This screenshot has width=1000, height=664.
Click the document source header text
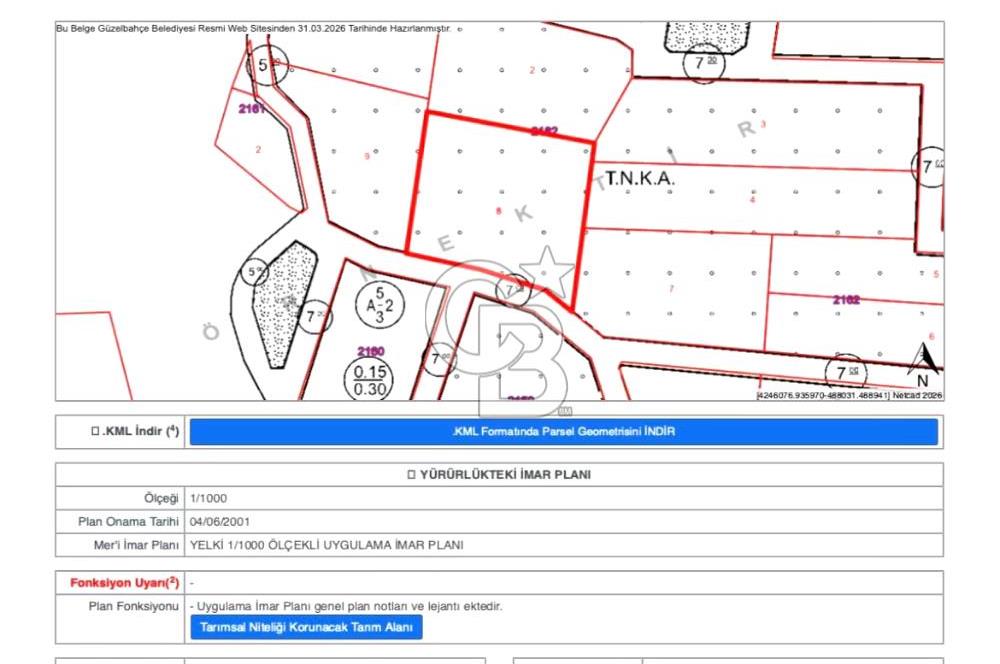pos(254,29)
